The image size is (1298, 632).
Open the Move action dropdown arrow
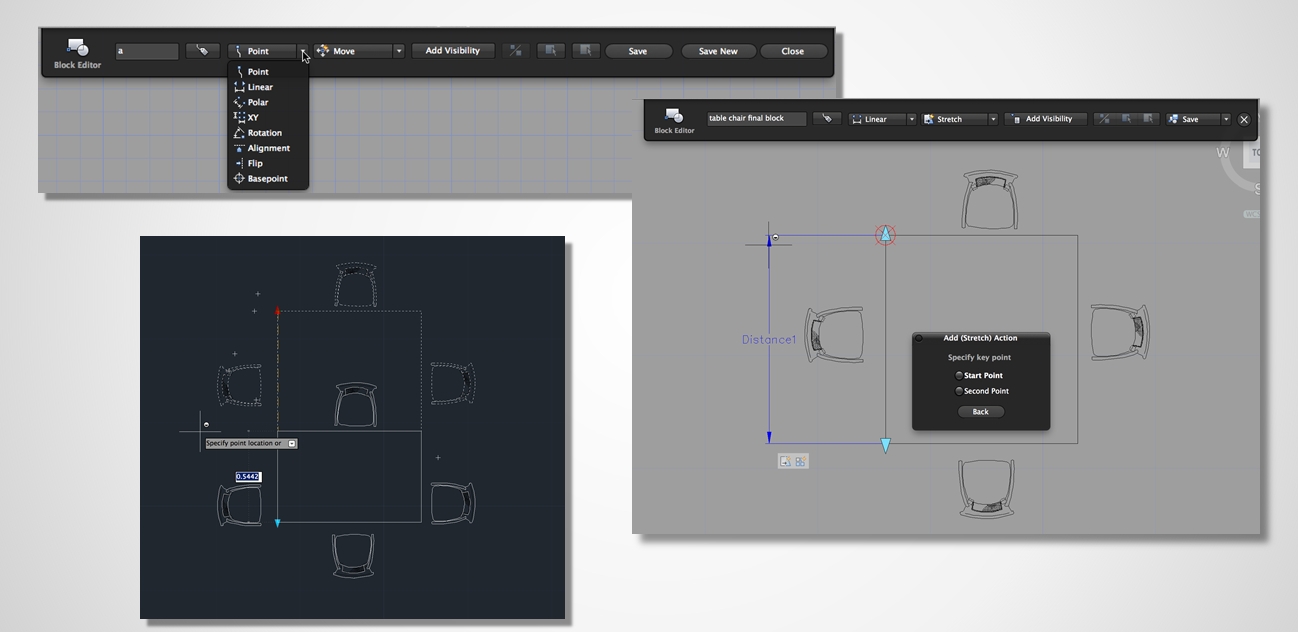[399, 51]
